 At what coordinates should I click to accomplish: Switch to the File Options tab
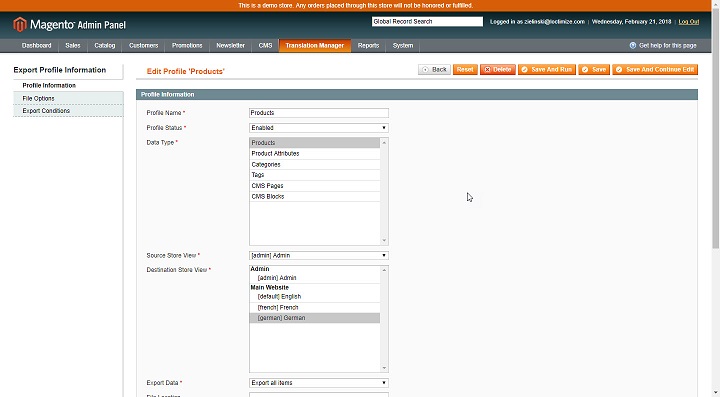[x=68, y=98]
